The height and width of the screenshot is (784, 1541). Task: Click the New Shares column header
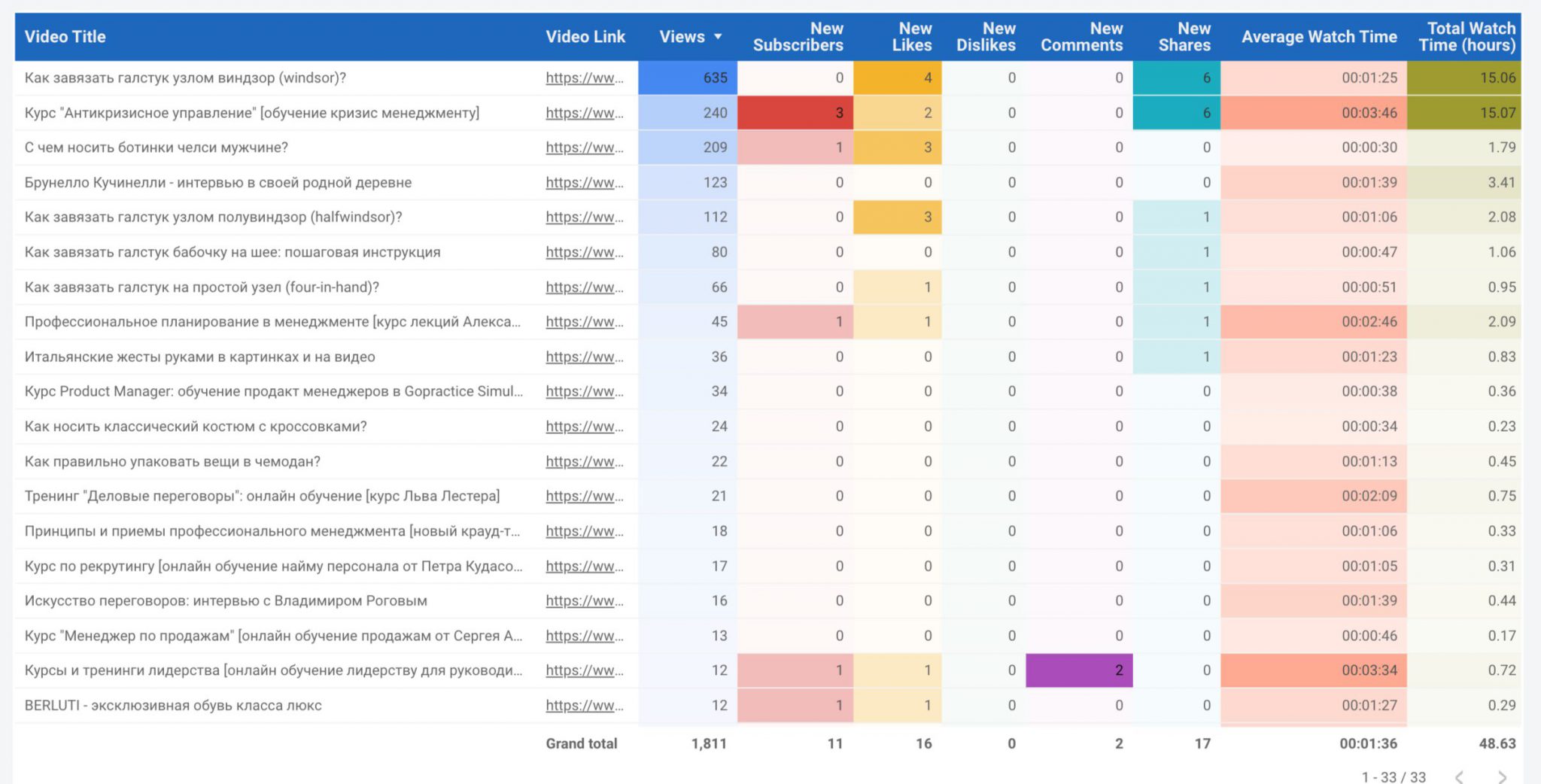tap(1184, 37)
